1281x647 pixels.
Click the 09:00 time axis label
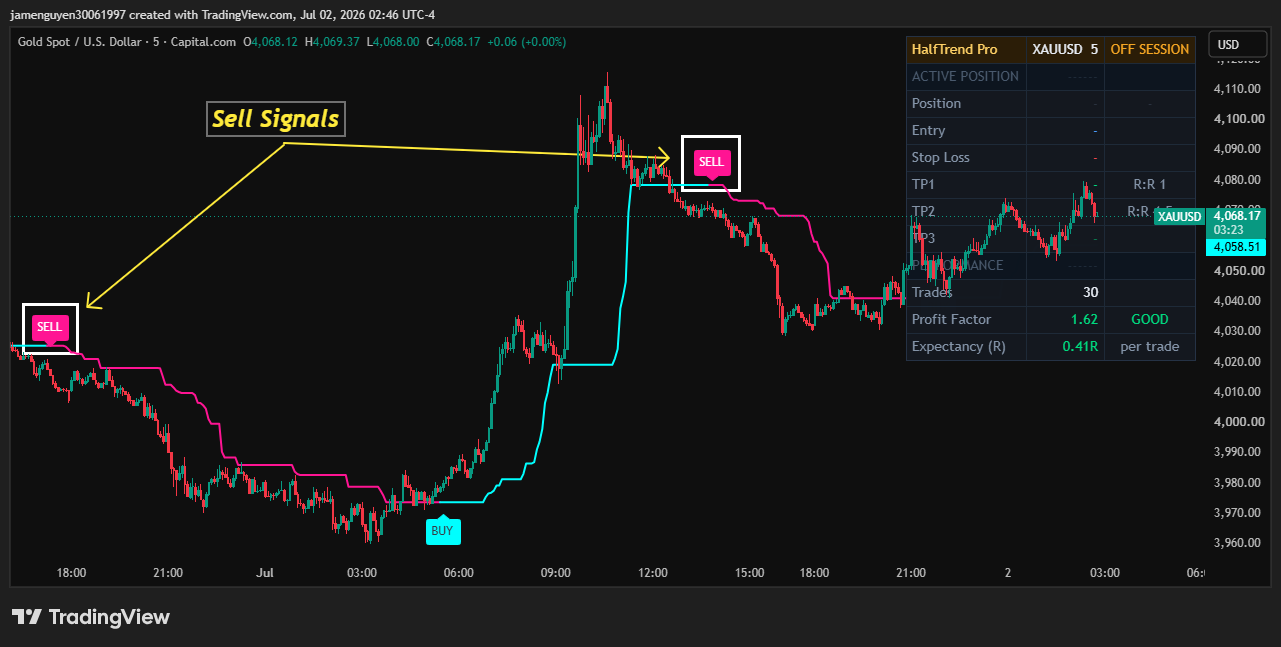[x=555, y=573]
